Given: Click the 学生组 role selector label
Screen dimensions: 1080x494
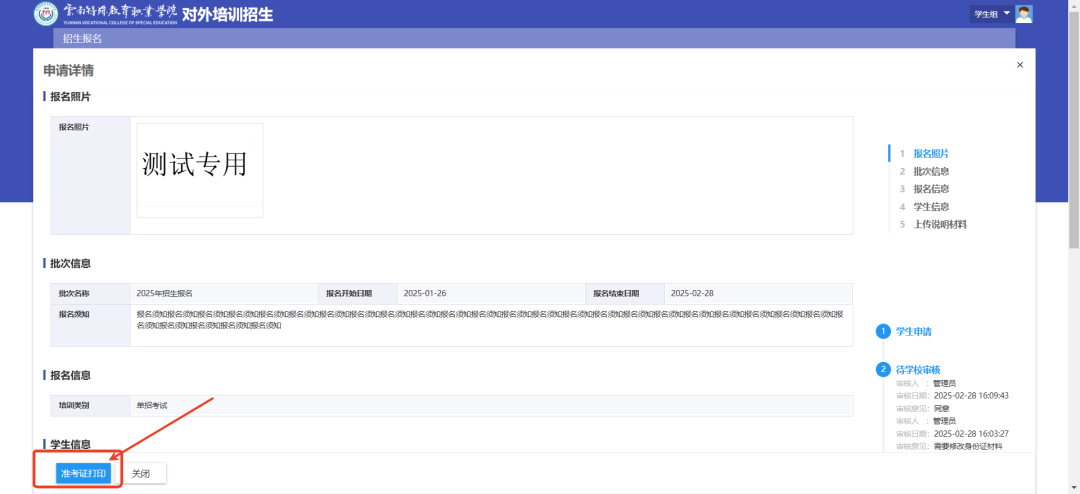Looking at the screenshot, I should click(985, 14).
